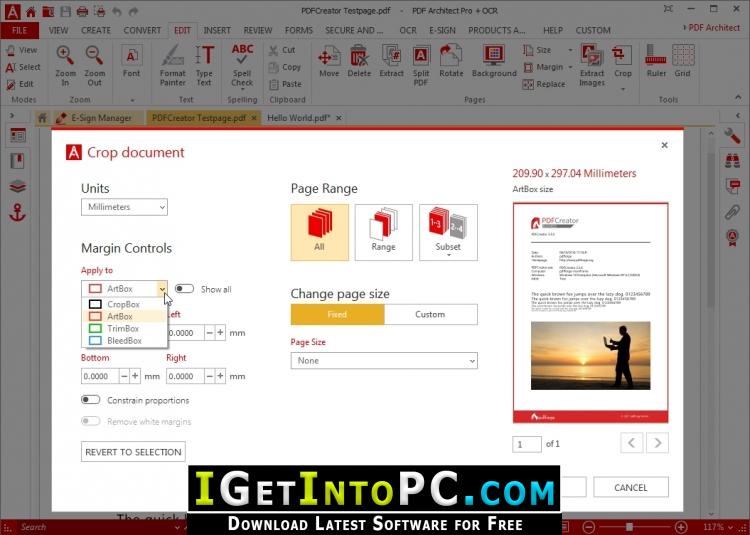Screen dimensions: 750x535
Task: Choose TrimBox from the dropdown list
Action: pos(124,328)
